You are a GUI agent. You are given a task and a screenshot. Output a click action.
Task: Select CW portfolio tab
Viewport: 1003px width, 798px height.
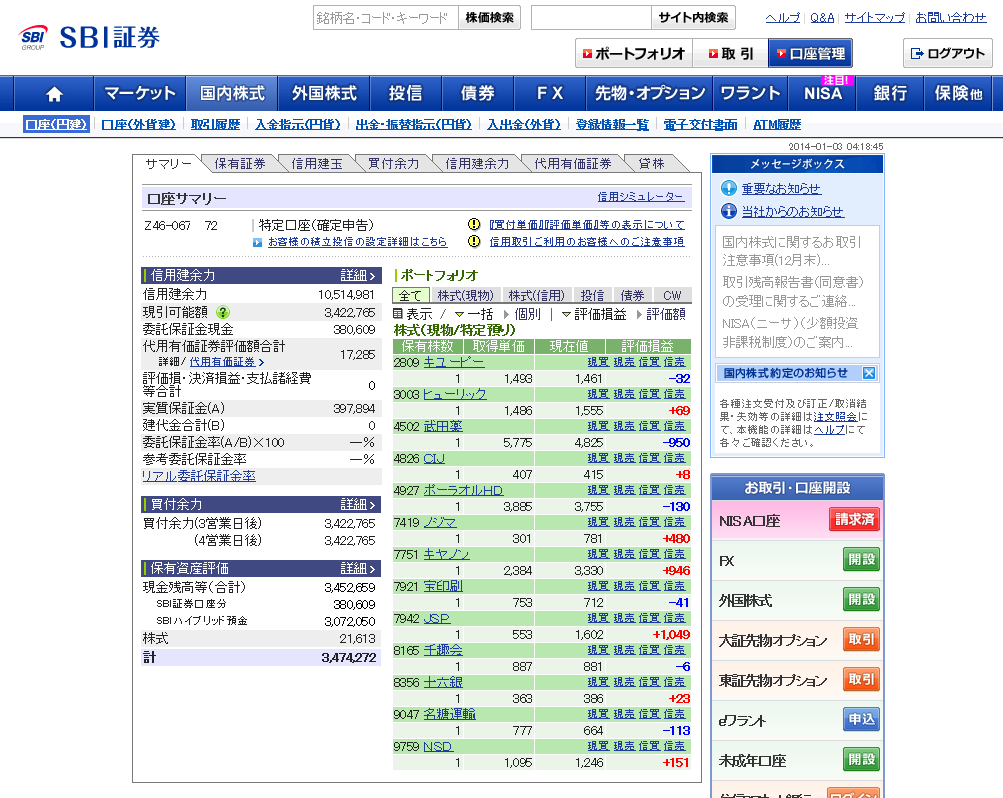pos(672,295)
